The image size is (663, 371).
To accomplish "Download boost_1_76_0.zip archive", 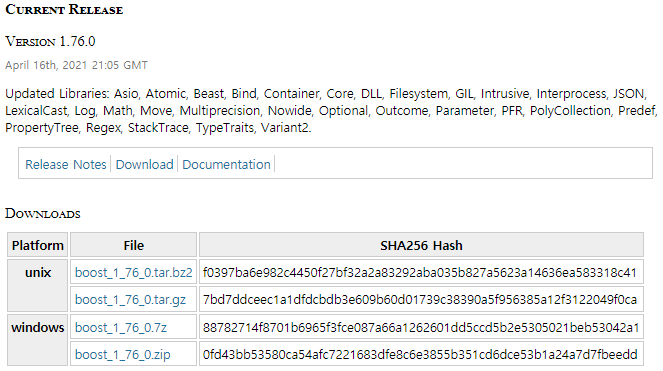I will point(123,355).
